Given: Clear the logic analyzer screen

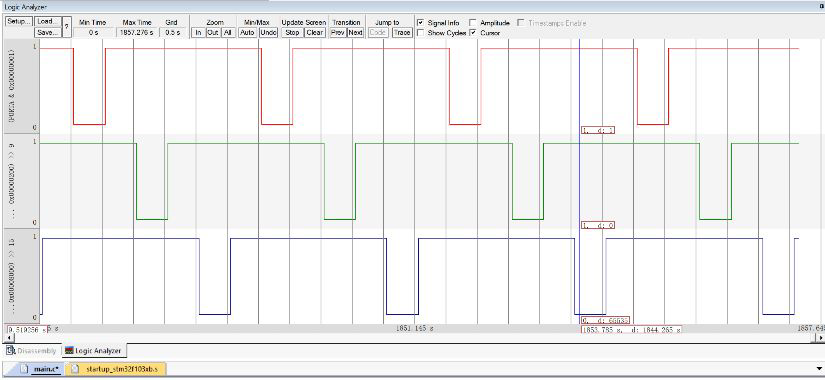Looking at the screenshot, I should point(315,32).
